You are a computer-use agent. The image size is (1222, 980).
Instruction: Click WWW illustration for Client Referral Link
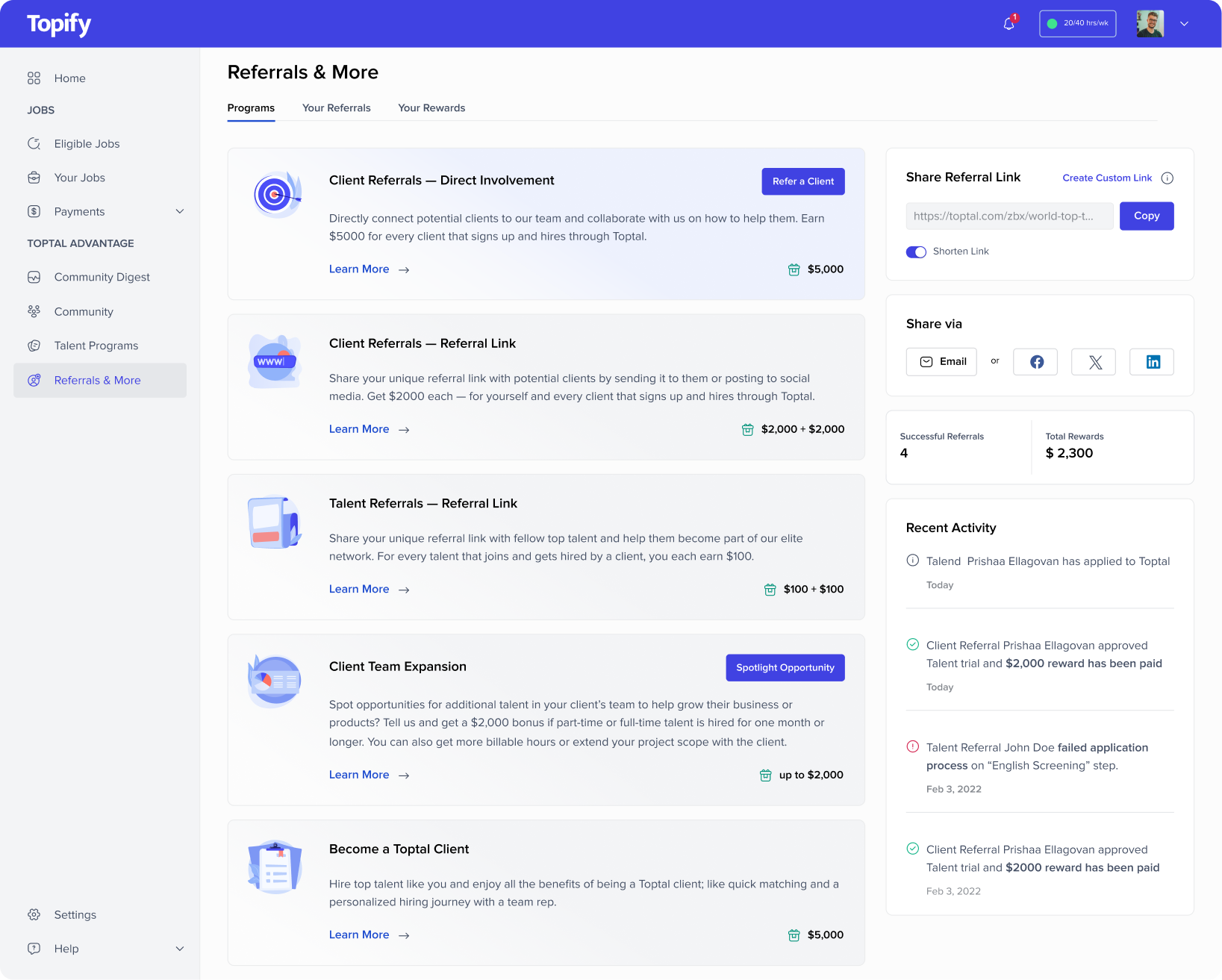pyautogui.click(x=275, y=361)
